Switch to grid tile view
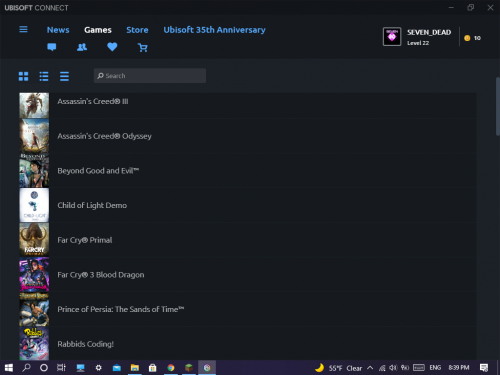The width and height of the screenshot is (500, 375). 23,76
